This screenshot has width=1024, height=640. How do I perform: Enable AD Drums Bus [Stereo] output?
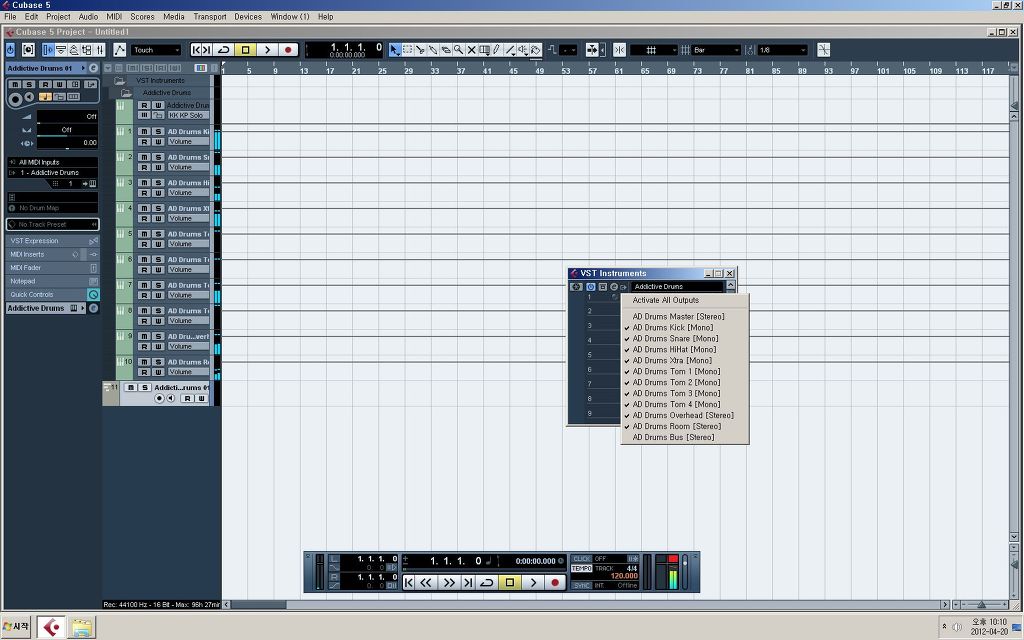click(673, 438)
